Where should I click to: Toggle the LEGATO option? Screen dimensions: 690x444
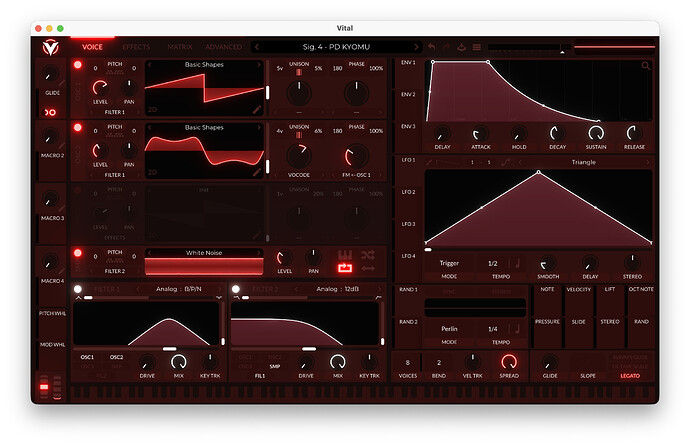click(x=630, y=376)
